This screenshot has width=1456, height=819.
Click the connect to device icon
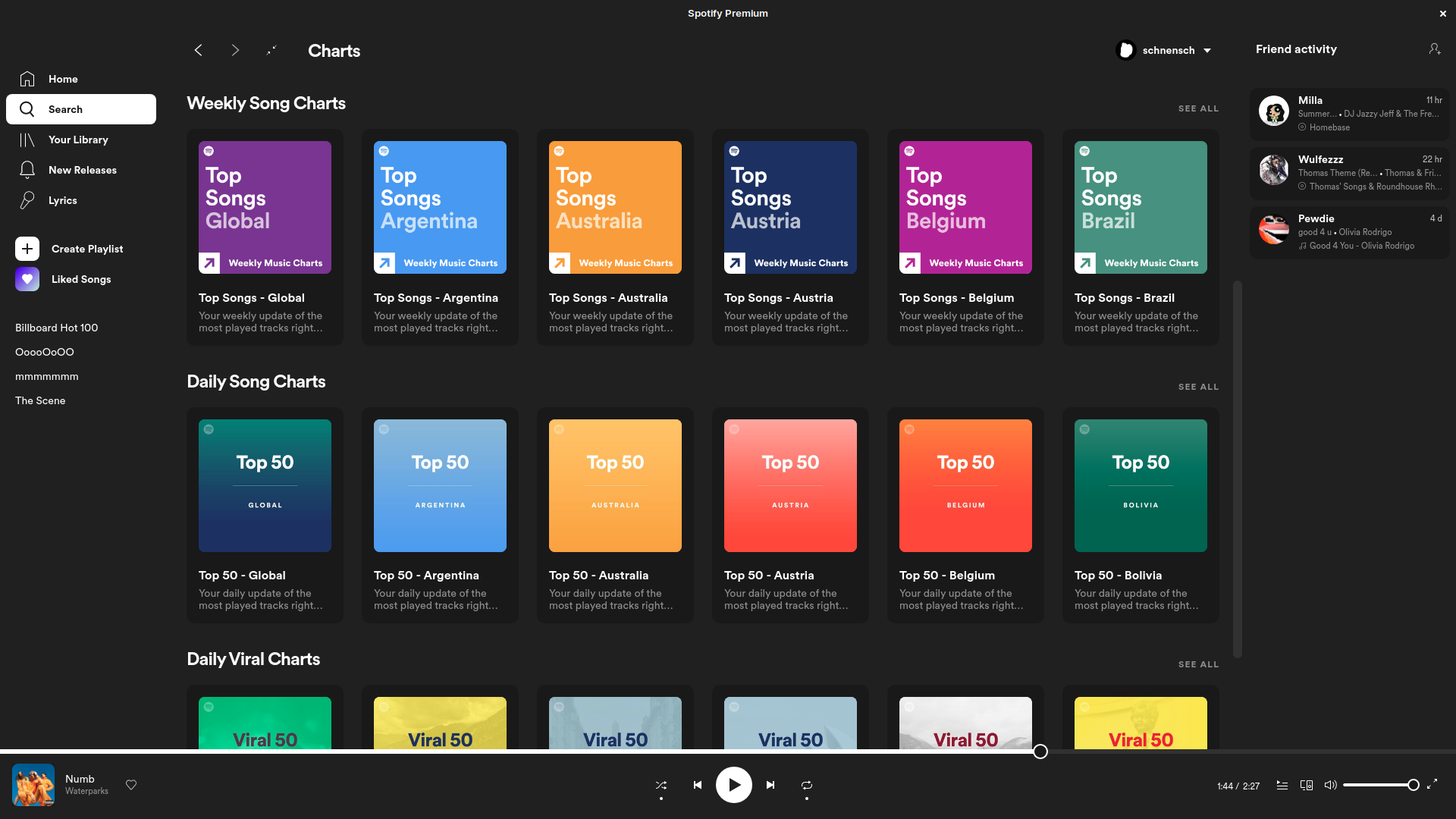(1307, 786)
